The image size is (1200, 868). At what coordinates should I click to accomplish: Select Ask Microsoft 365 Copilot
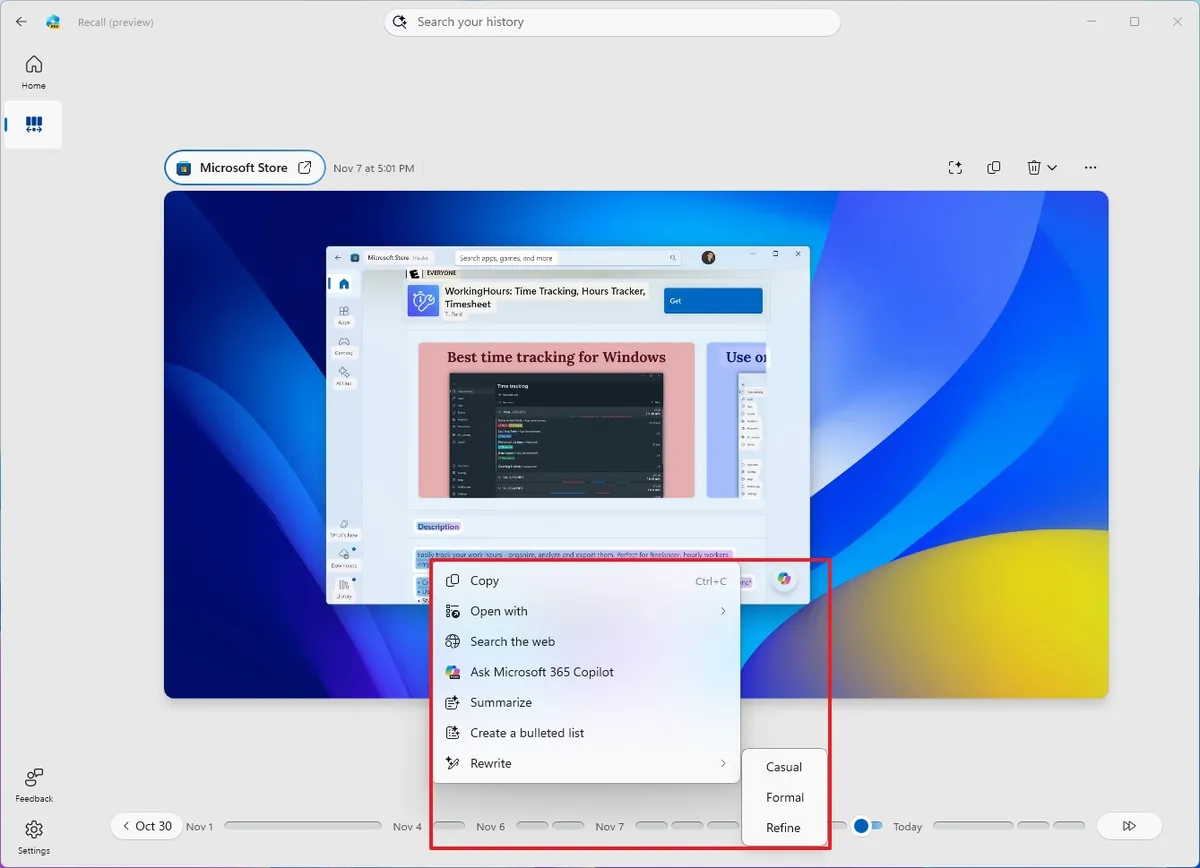pos(542,672)
